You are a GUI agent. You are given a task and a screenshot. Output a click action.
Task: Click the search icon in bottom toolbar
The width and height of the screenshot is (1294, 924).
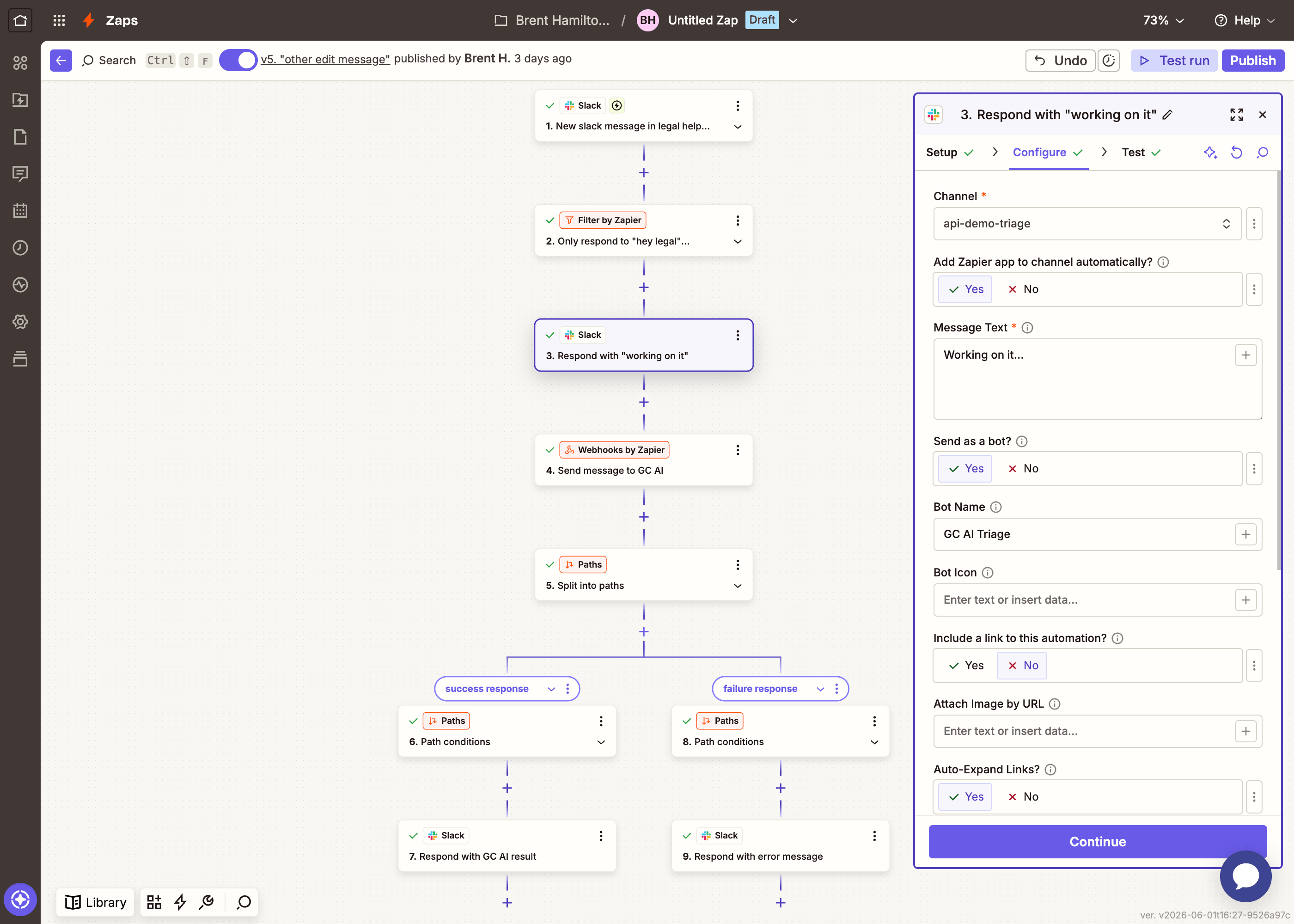point(244,902)
